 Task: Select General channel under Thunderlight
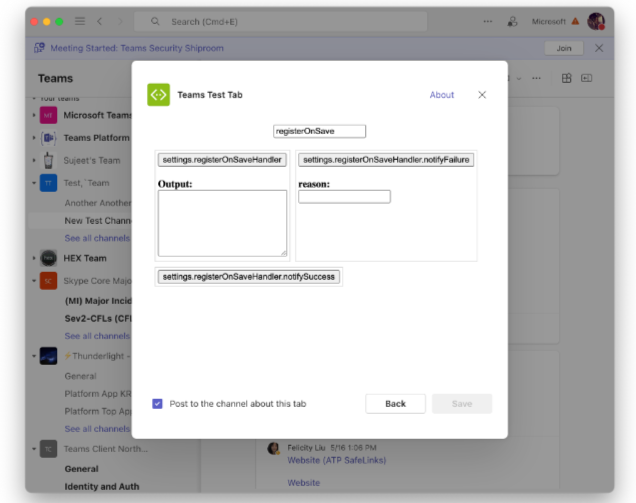pos(80,376)
